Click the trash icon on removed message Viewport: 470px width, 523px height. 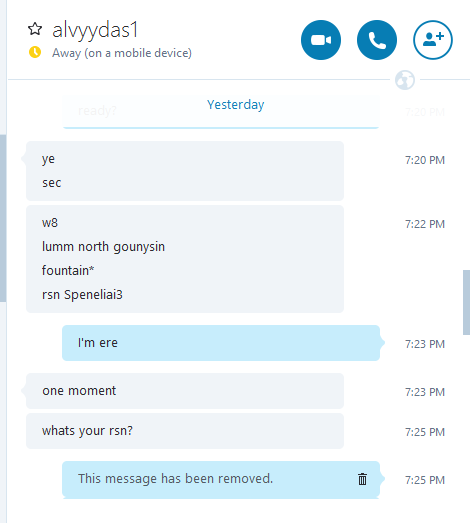pos(363,479)
